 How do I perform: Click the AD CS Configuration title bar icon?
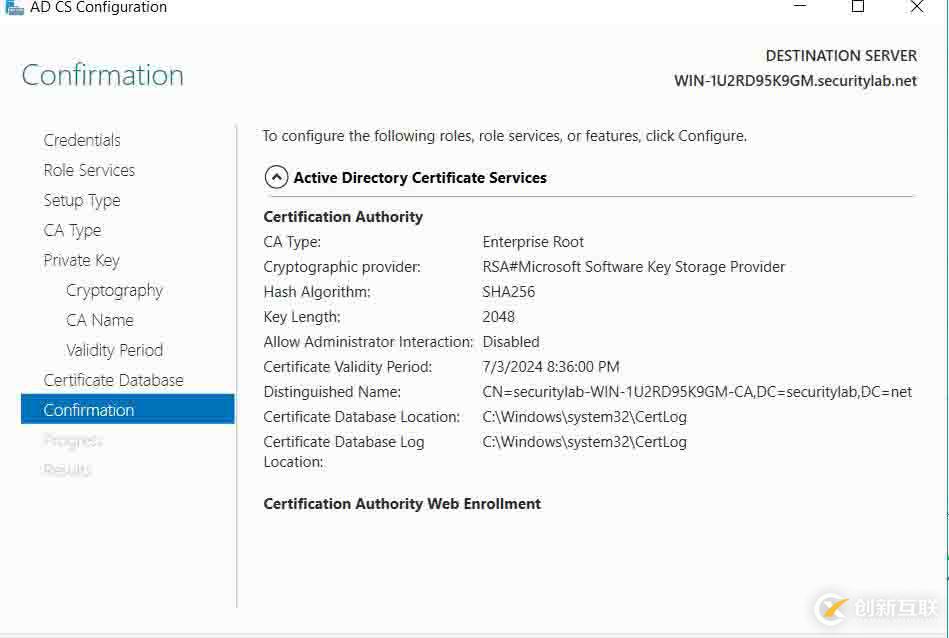point(15,7)
